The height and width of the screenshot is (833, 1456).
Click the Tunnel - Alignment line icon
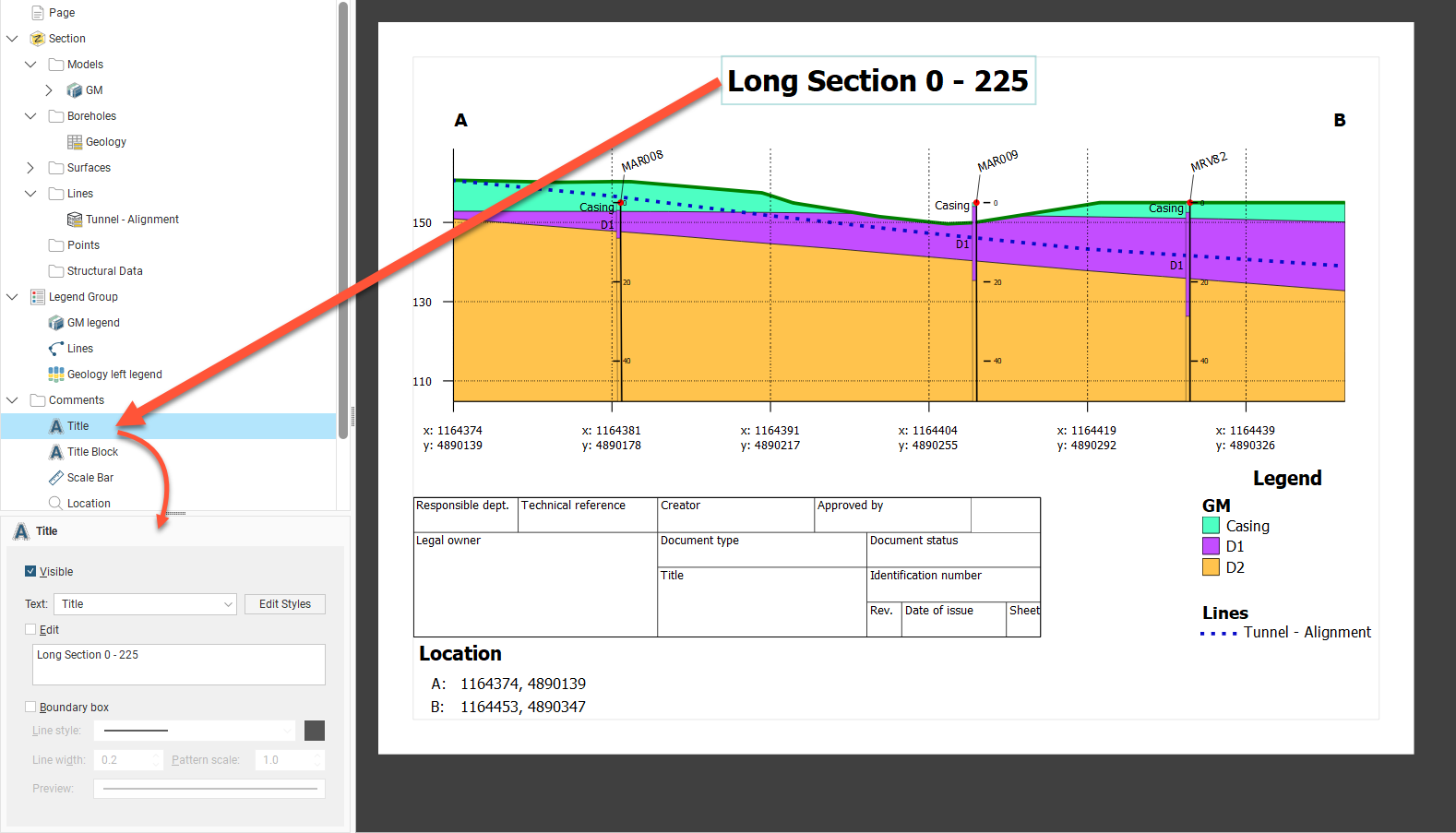coord(75,220)
